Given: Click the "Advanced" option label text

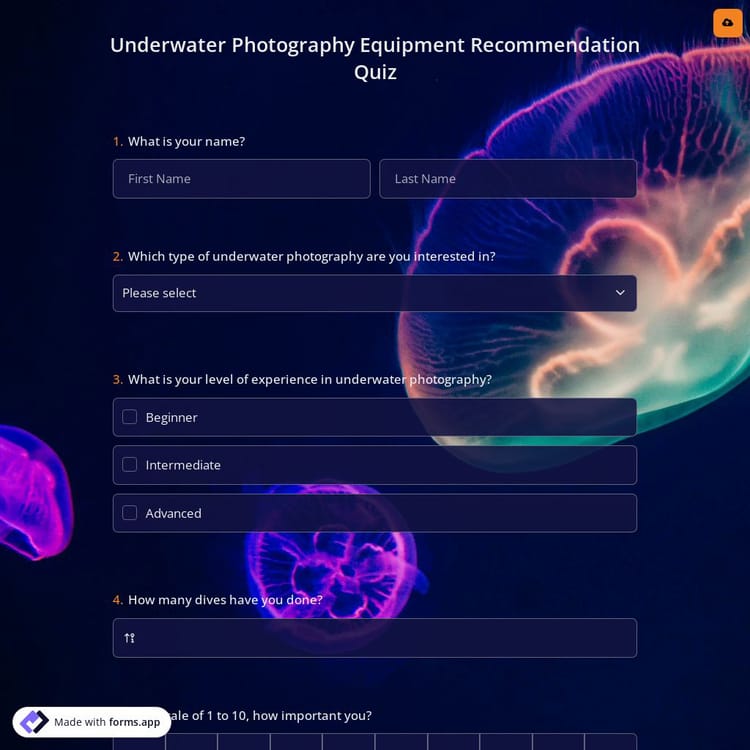Looking at the screenshot, I should 174,513.
